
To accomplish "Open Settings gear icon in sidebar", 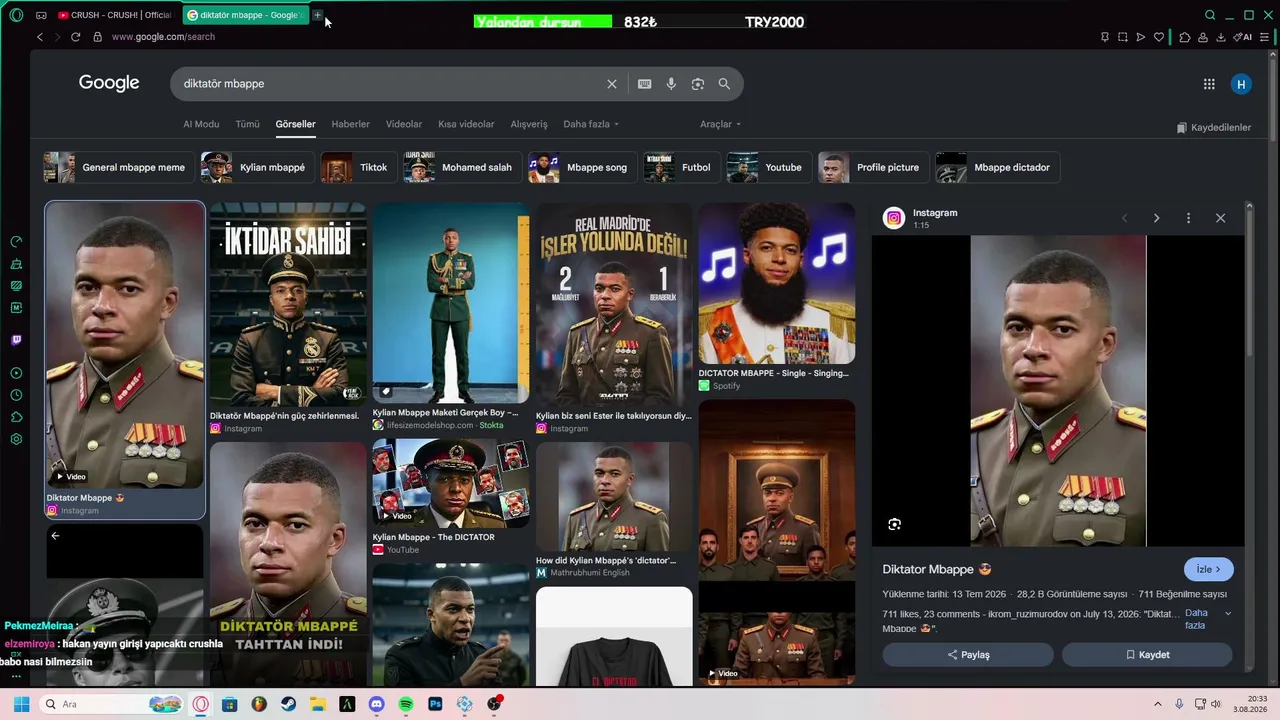I will click(16, 439).
